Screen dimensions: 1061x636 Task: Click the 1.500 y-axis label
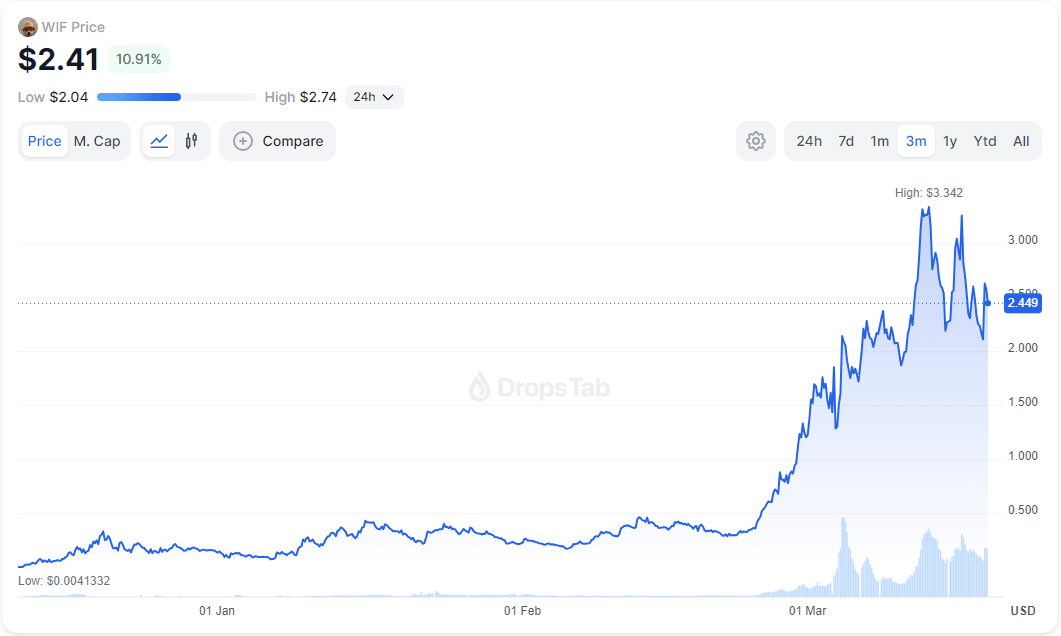[1022, 402]
